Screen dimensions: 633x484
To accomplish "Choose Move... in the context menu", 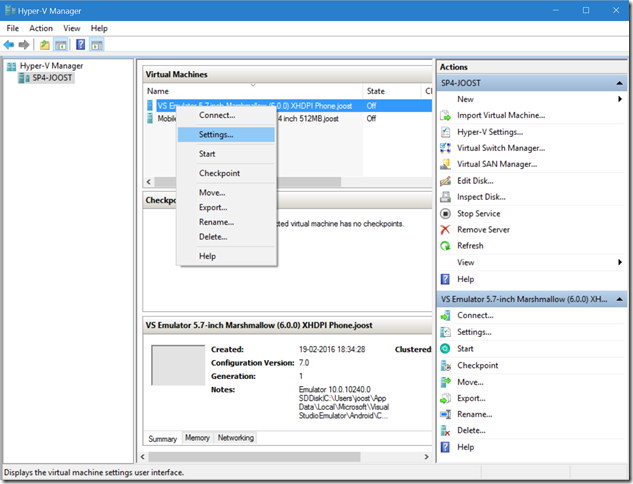I will (x=226, y=193).
